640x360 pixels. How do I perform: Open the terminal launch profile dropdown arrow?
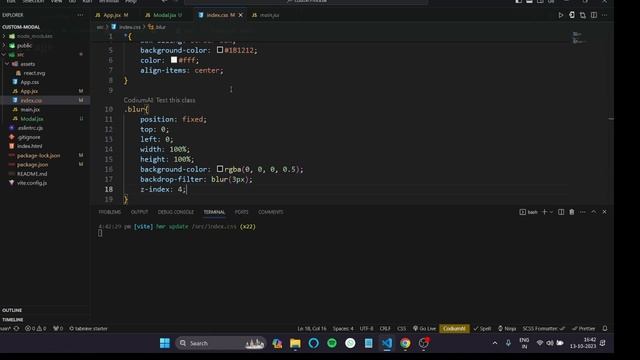click(x=551, y=212)
